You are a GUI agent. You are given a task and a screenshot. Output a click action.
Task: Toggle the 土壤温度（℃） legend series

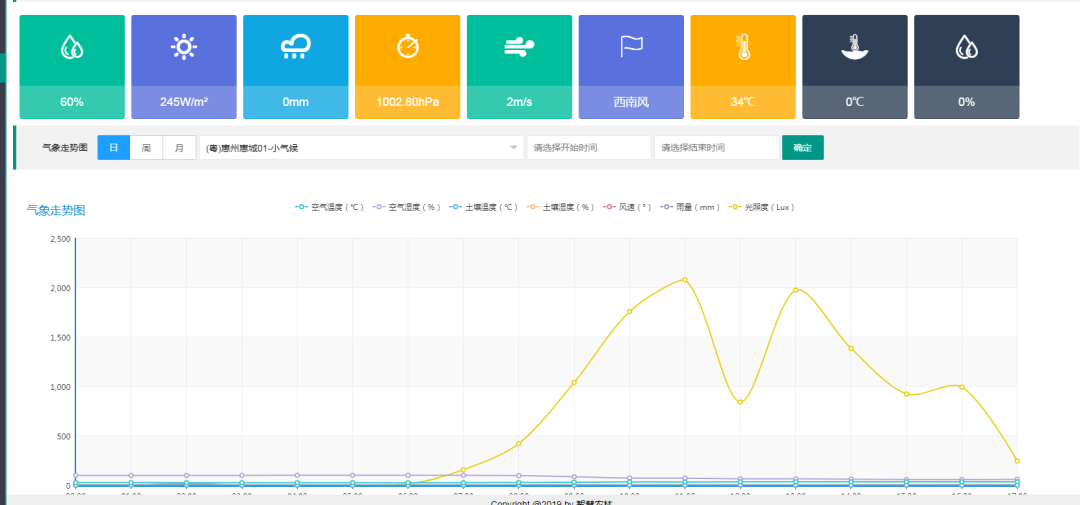click(x=483, y=207)
